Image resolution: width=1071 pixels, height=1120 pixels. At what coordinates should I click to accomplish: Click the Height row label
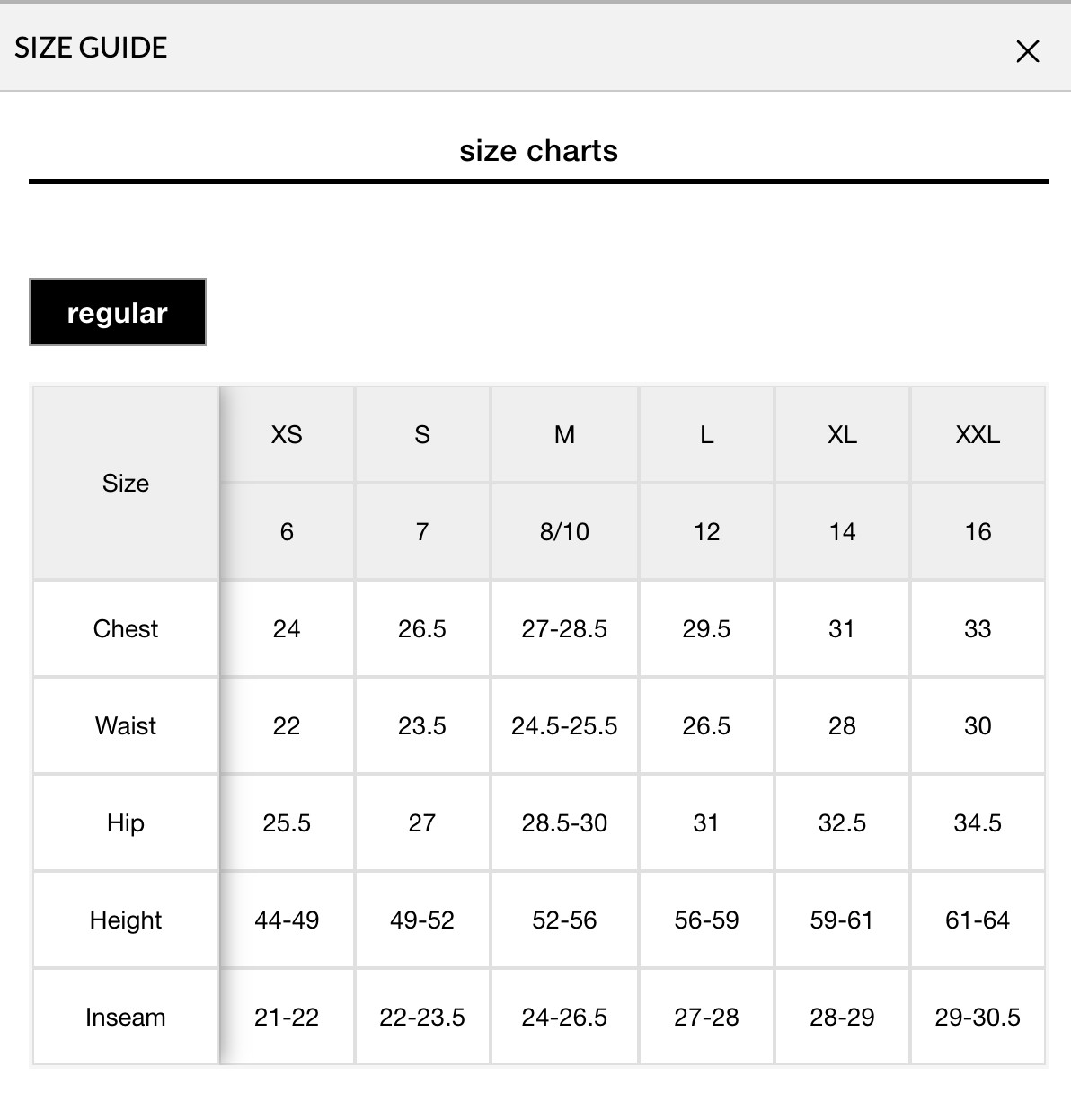[x=126, y=920]
